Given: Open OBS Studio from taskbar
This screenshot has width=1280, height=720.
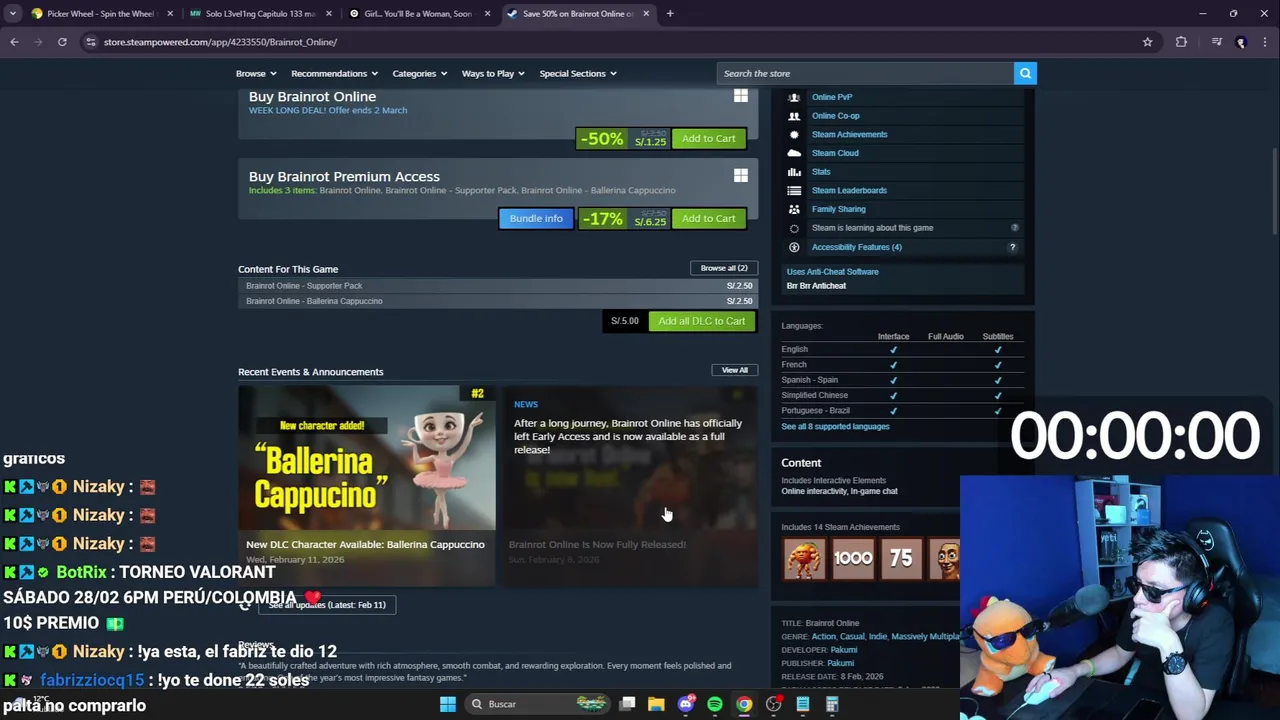Looking at the screenshot, I should click(773, 704).
